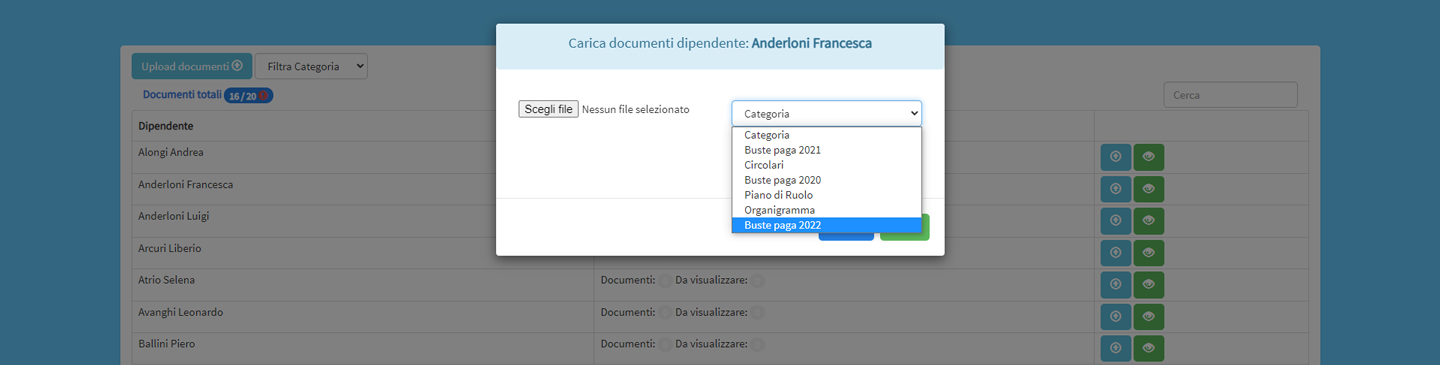The width and height of the screenshot is (1440, 365).
Task: Click eye icon for Atrio Selena row
Action: click(x=1149, y=285)
